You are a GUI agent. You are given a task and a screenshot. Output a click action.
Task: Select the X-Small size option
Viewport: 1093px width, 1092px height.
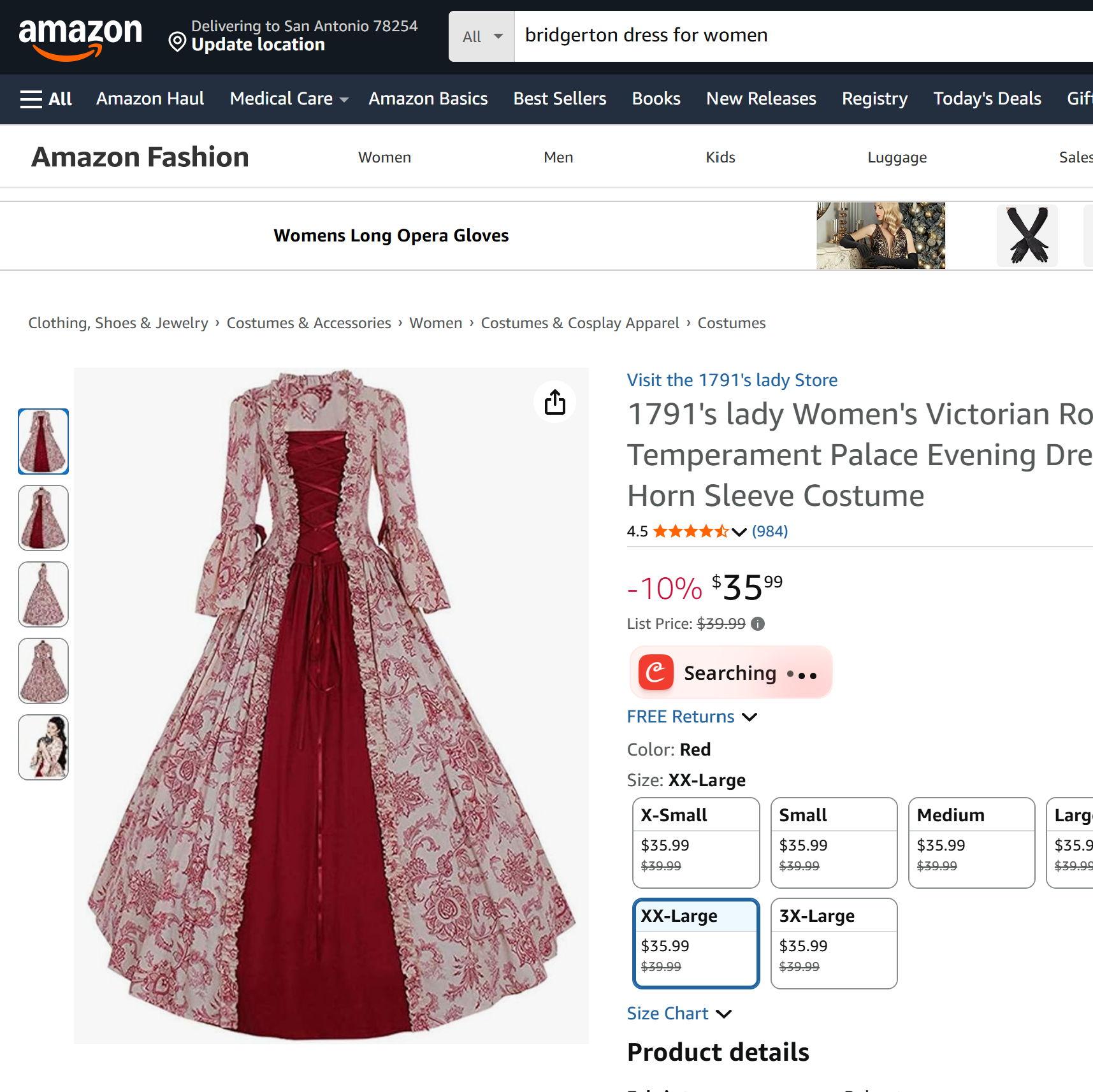pyautogui.click(x=695, y=842)
